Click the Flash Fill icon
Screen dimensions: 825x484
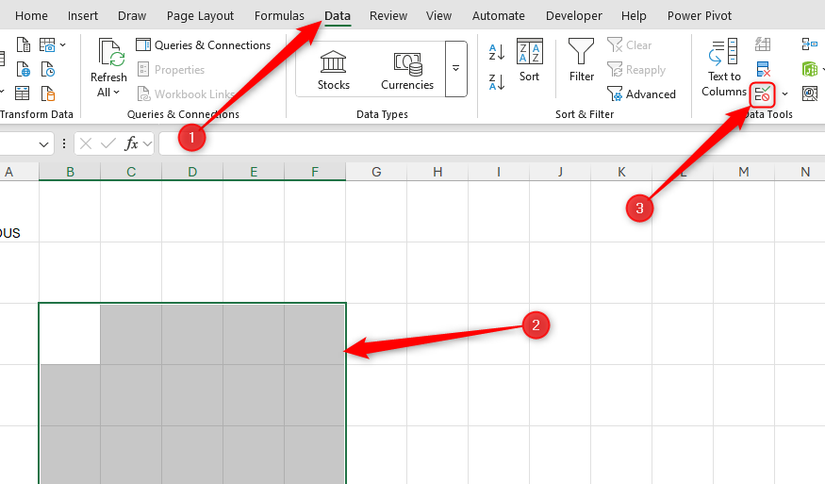pyautogui.click(x=762, y=45)
